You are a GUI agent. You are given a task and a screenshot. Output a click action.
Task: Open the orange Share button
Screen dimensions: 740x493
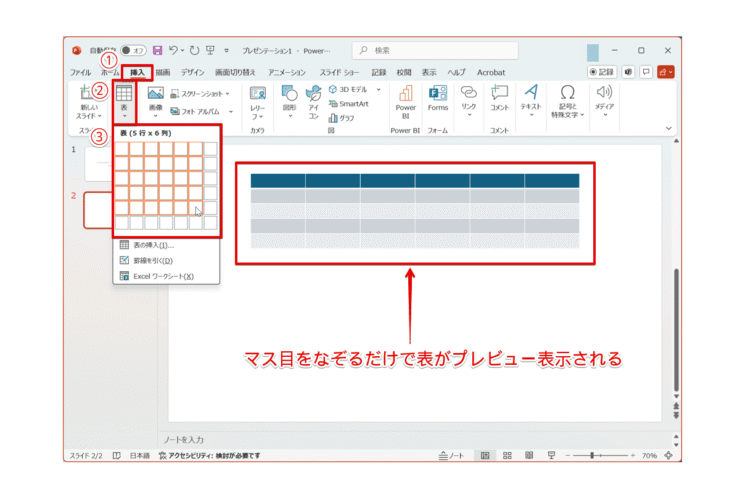pos(665,72)
